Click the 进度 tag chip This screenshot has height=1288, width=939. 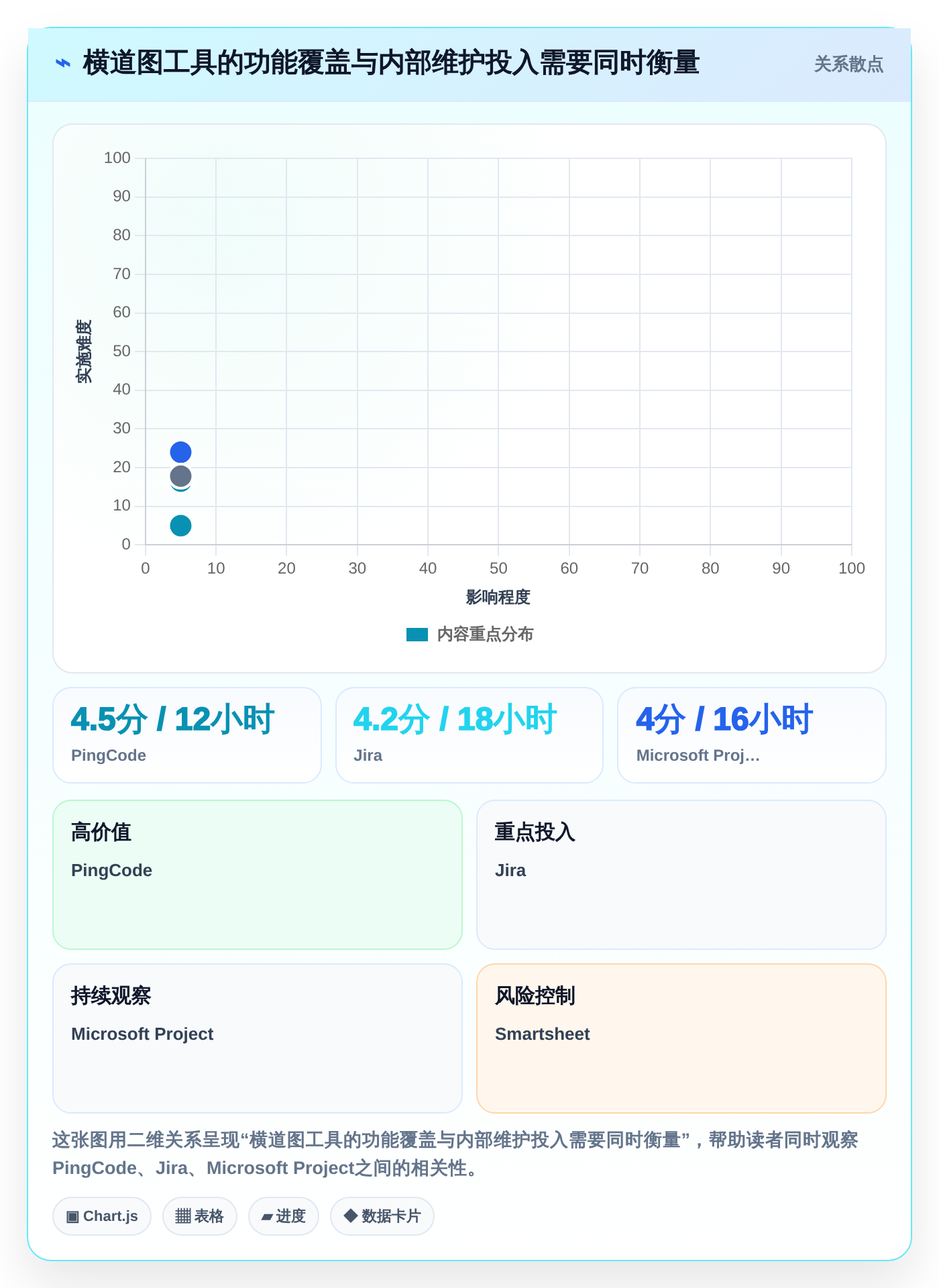click(x=284, y=1216)
